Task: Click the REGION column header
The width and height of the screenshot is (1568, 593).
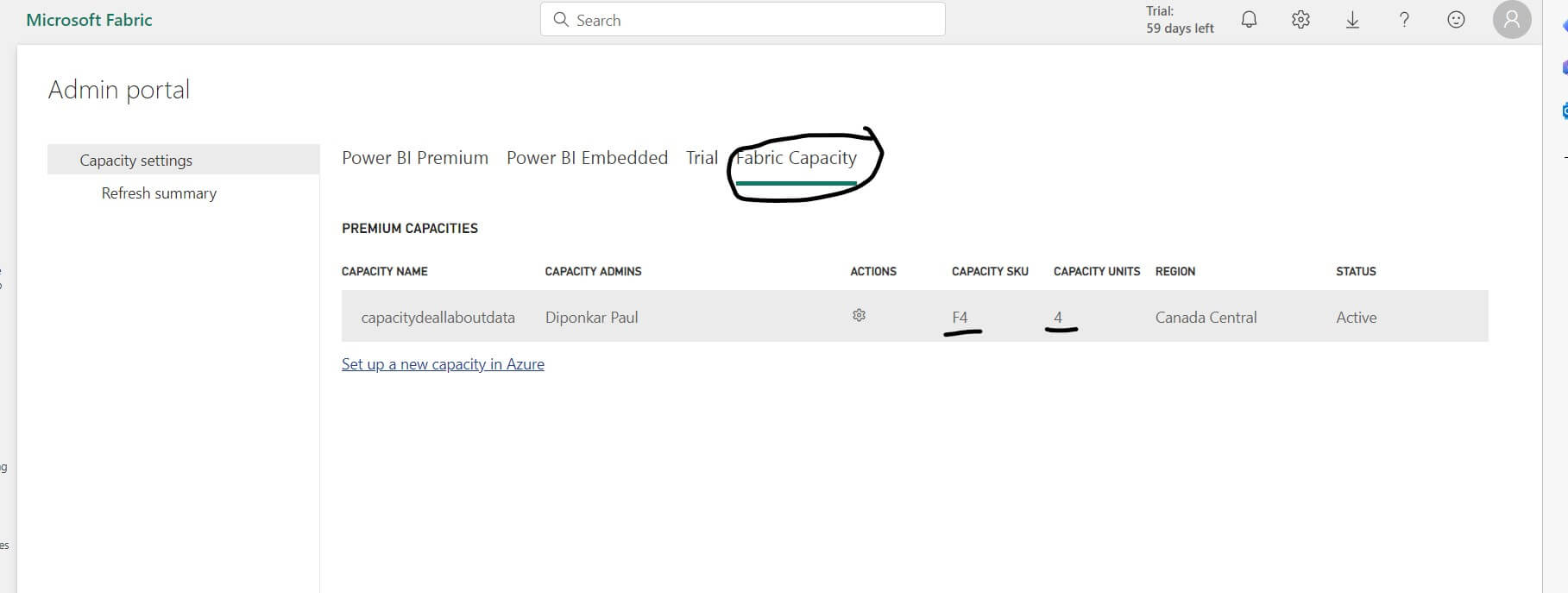Action: 1175,271
